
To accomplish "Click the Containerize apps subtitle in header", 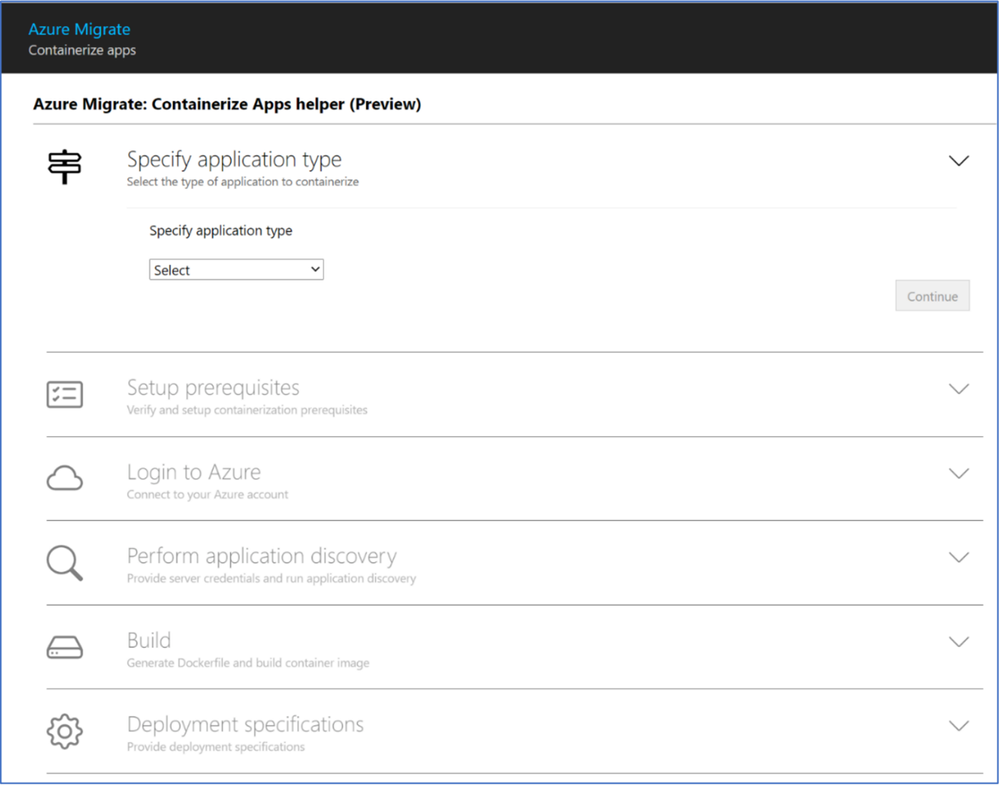I will 82,50.
